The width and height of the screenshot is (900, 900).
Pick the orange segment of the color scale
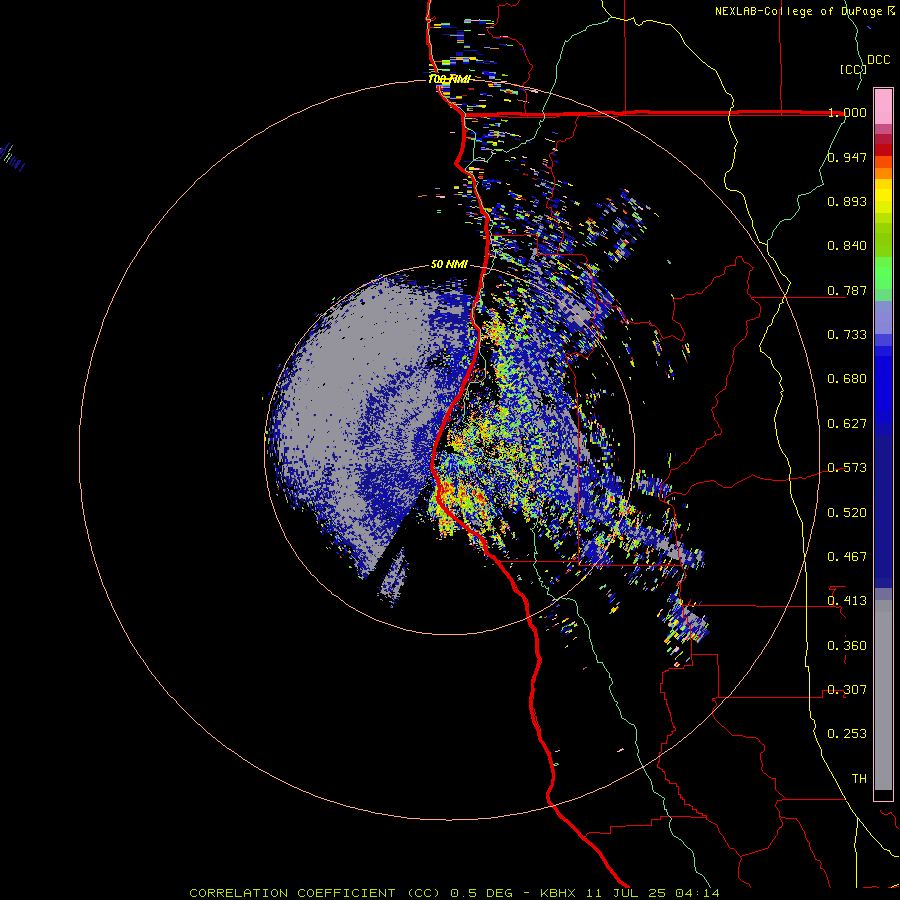coord(883,168)
